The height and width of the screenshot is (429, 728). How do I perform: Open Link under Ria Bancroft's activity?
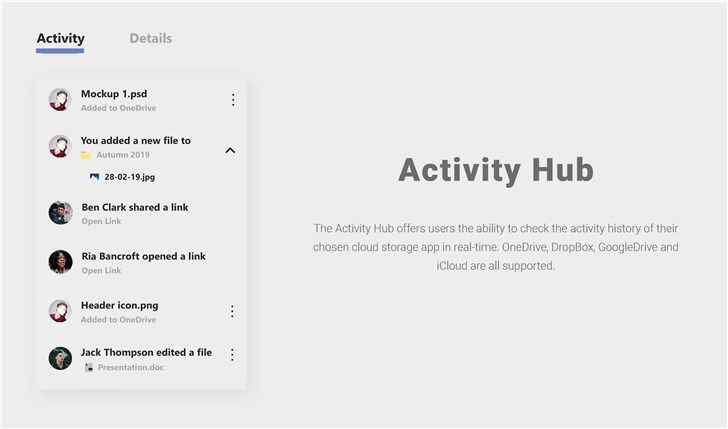[x=102, y=271]
